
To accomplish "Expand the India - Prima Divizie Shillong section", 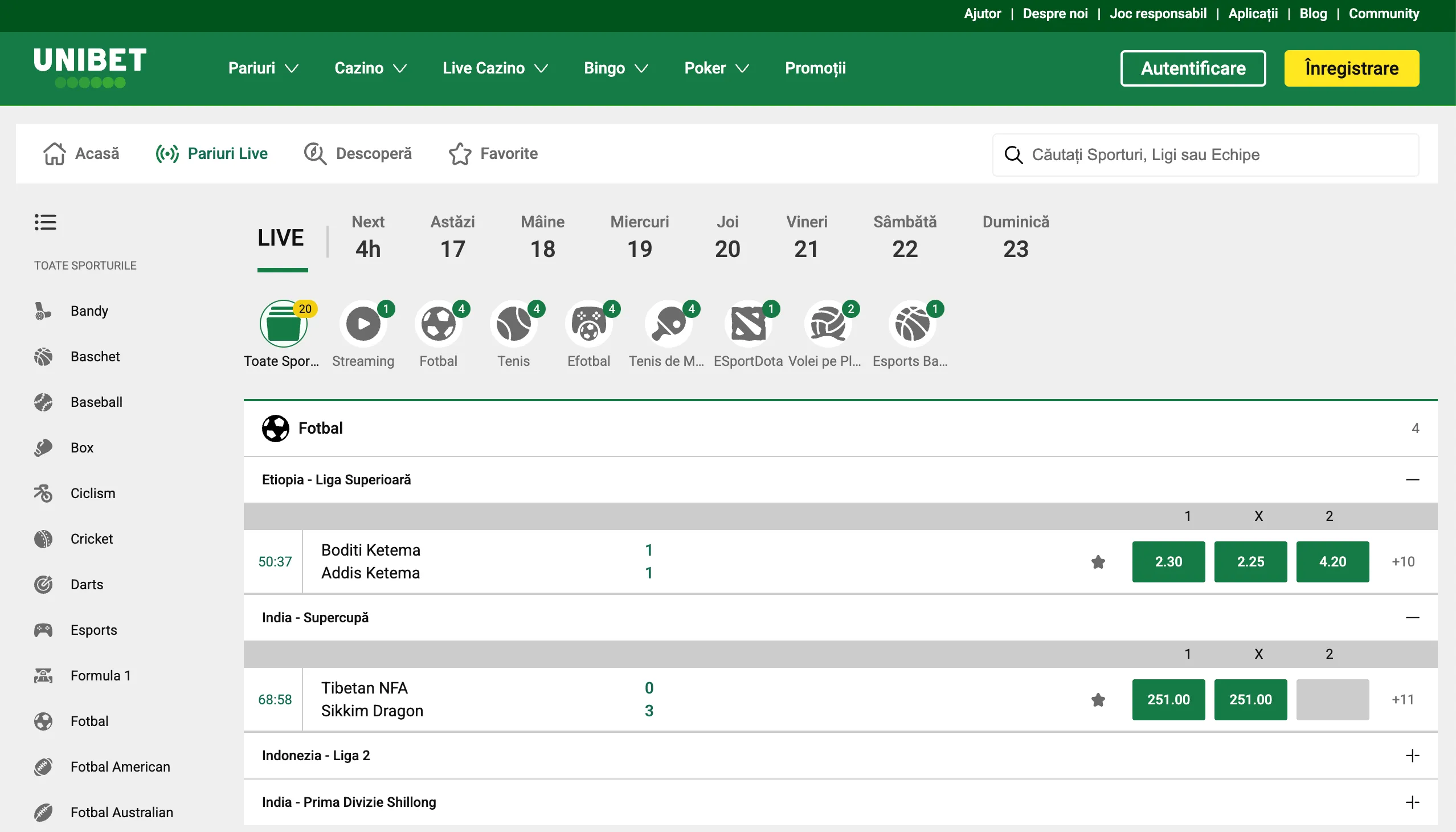I will click(1413, 802).
